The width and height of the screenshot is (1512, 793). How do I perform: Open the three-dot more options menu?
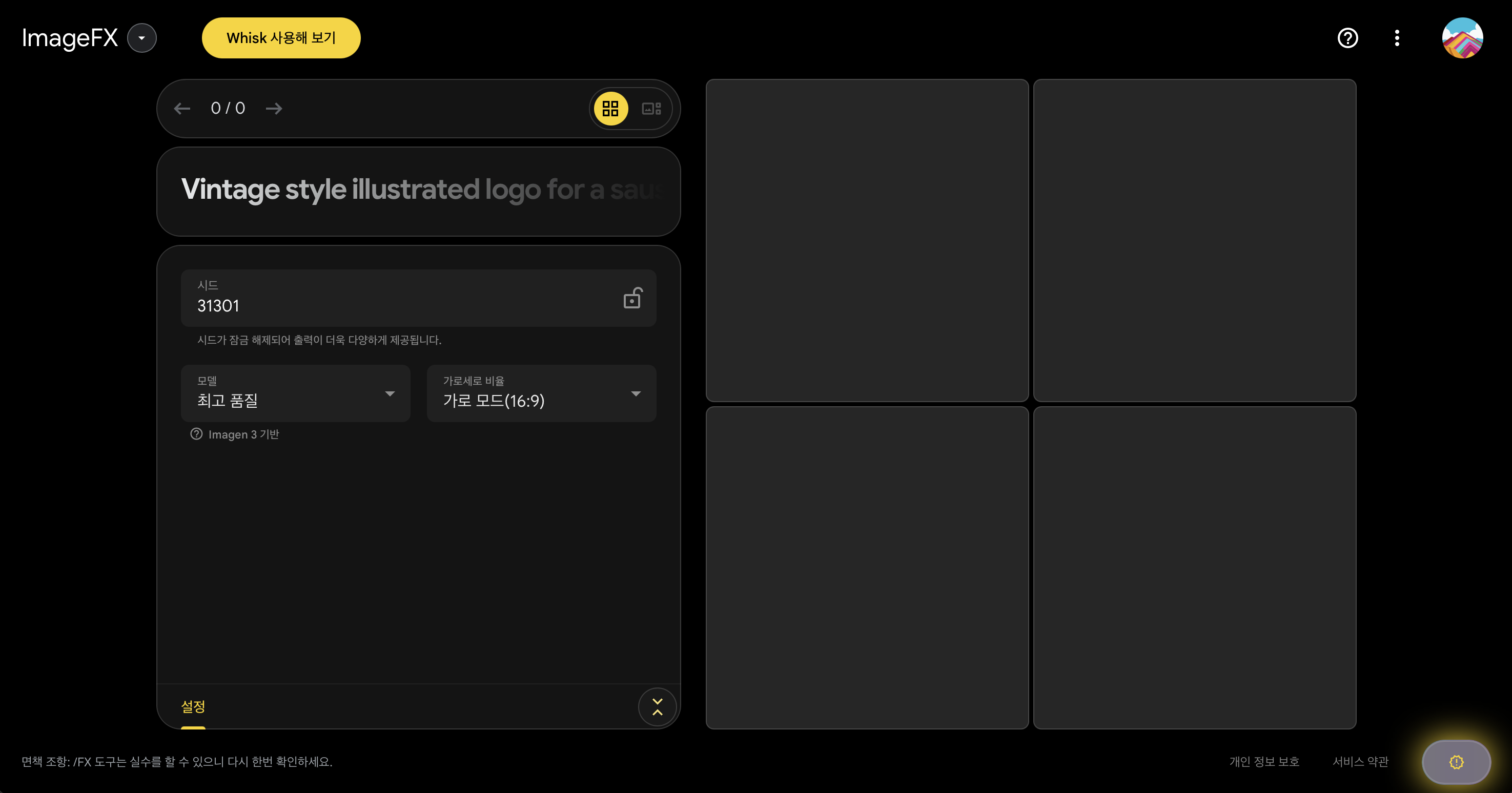[x=1397, y=38]
